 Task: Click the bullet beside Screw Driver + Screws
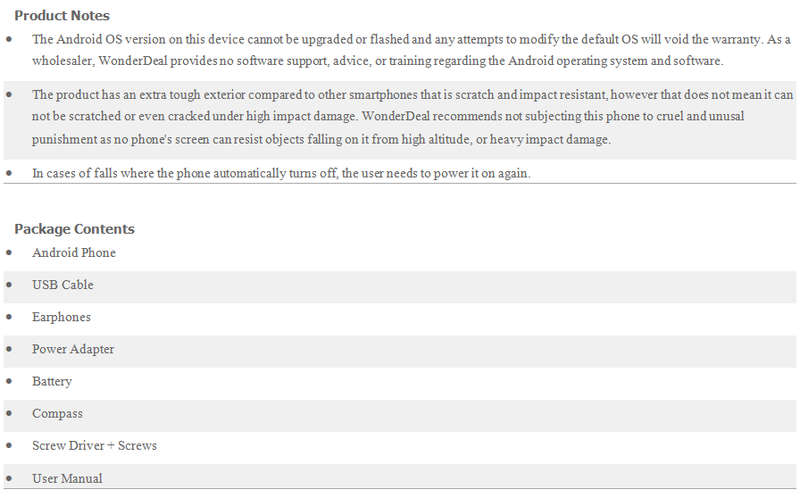(9, 445)
